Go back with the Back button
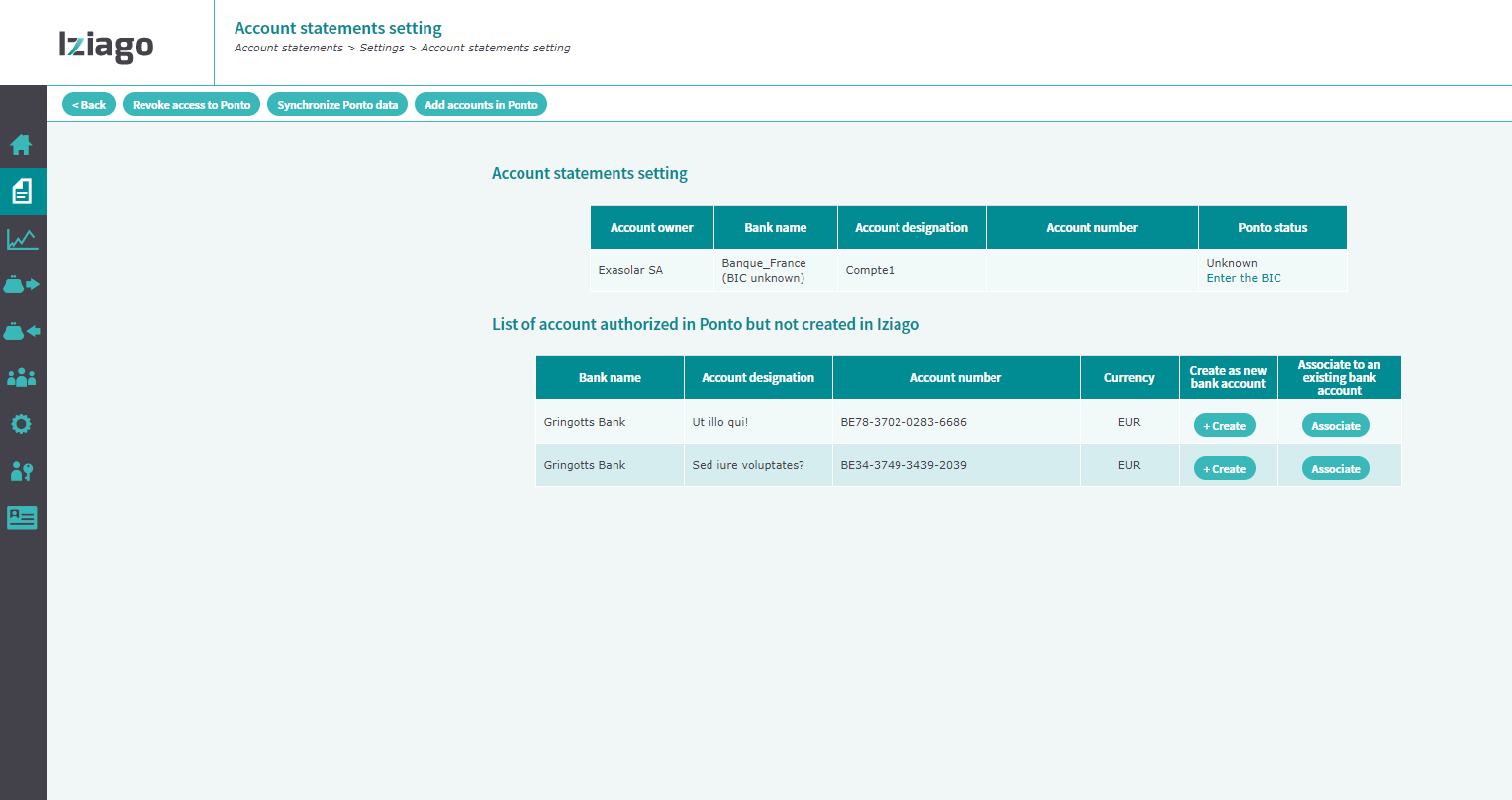 (89, 105)
